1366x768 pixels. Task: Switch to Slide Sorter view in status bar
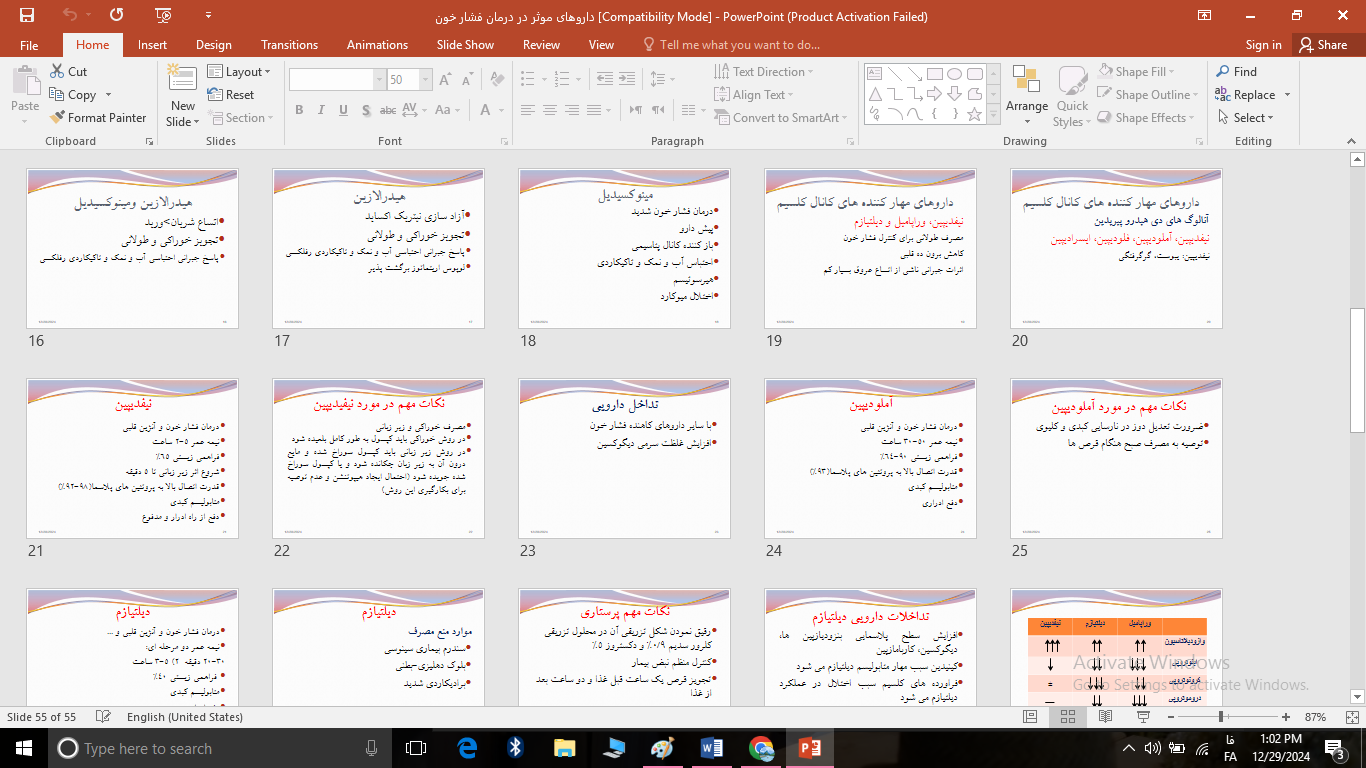(x=1067, y=717)
